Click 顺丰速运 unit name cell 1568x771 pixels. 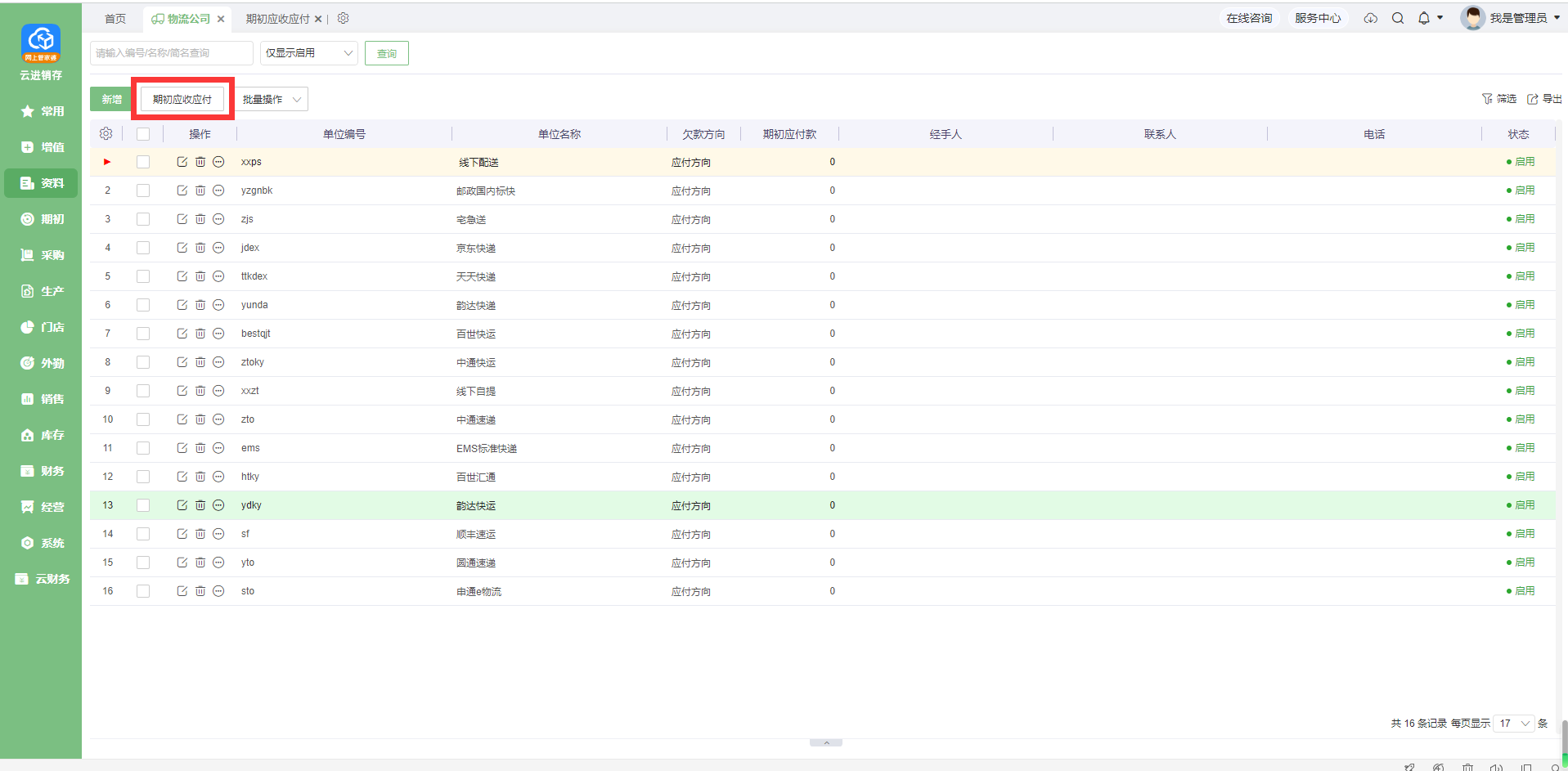476,535
